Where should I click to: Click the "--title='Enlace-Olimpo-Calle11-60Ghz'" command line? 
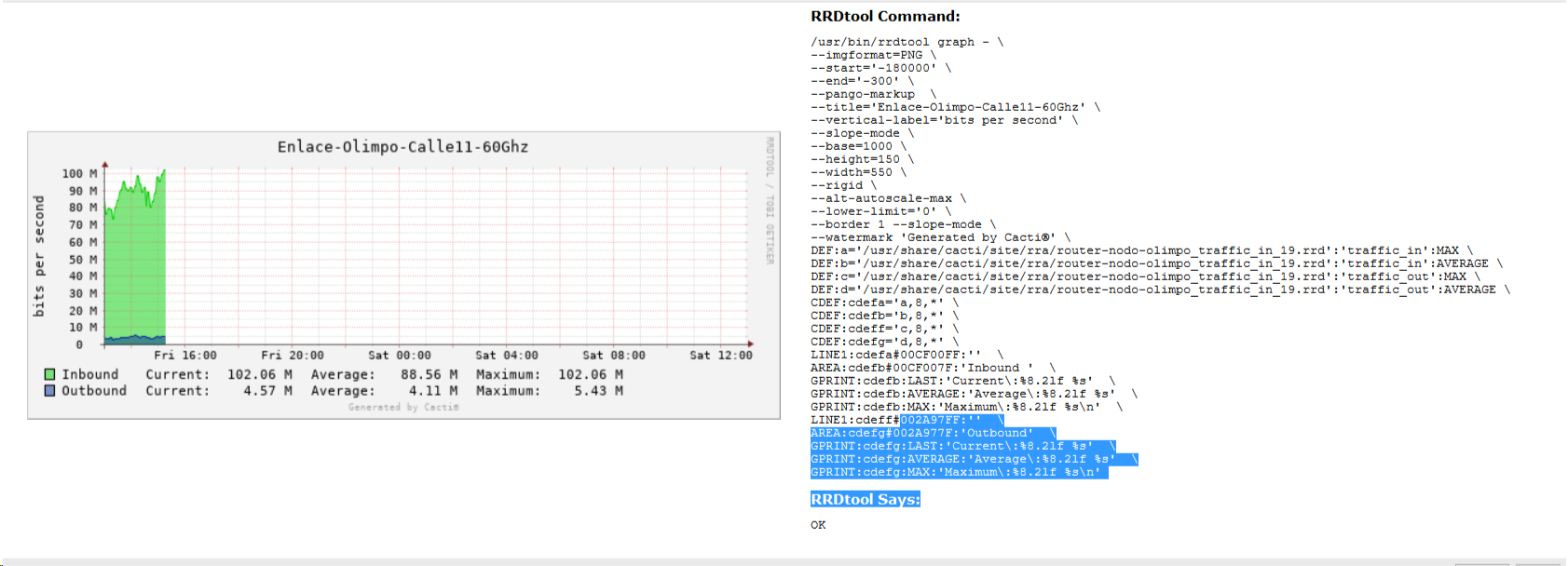956,107
